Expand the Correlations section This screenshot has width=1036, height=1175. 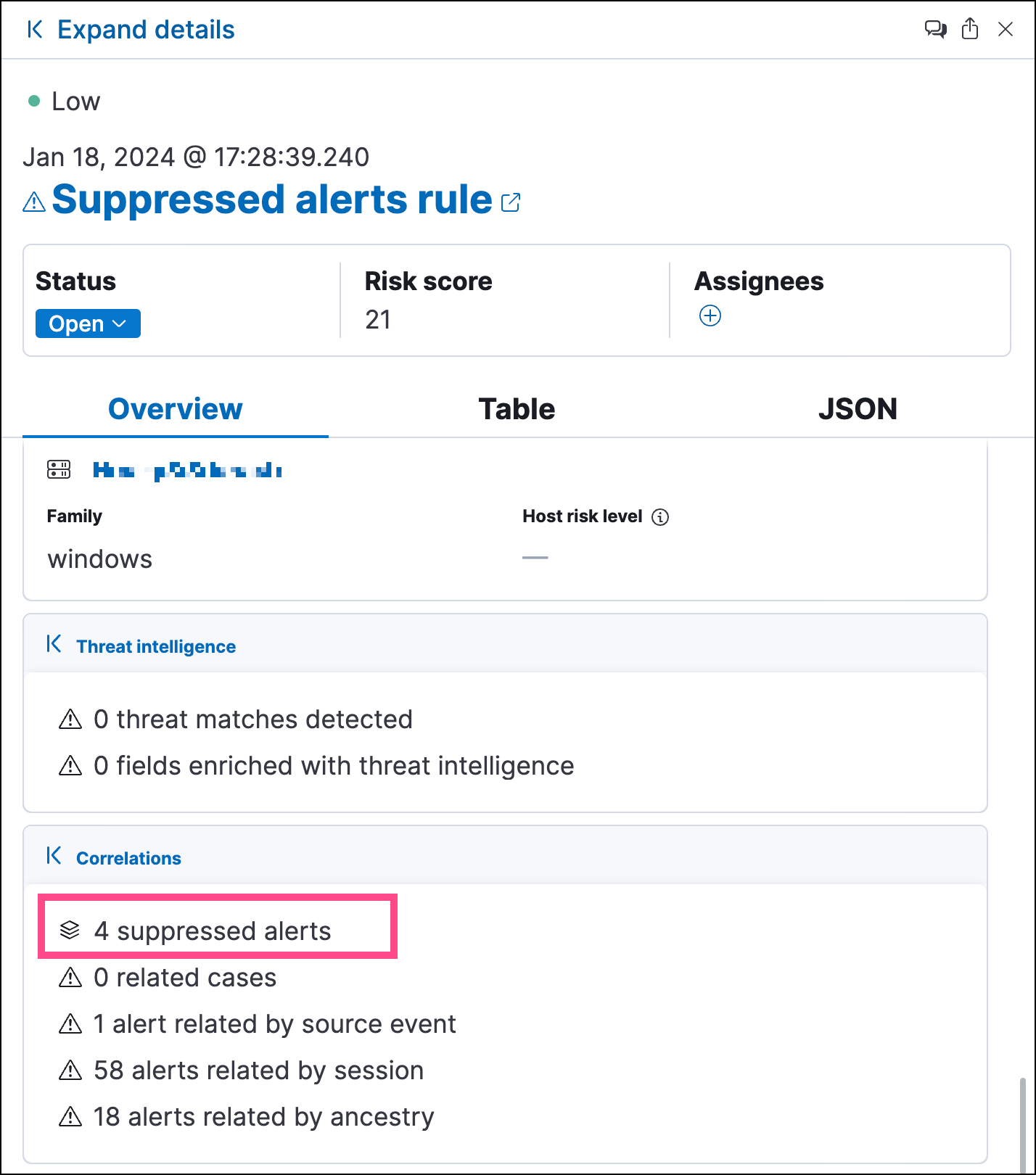point(55,855)
